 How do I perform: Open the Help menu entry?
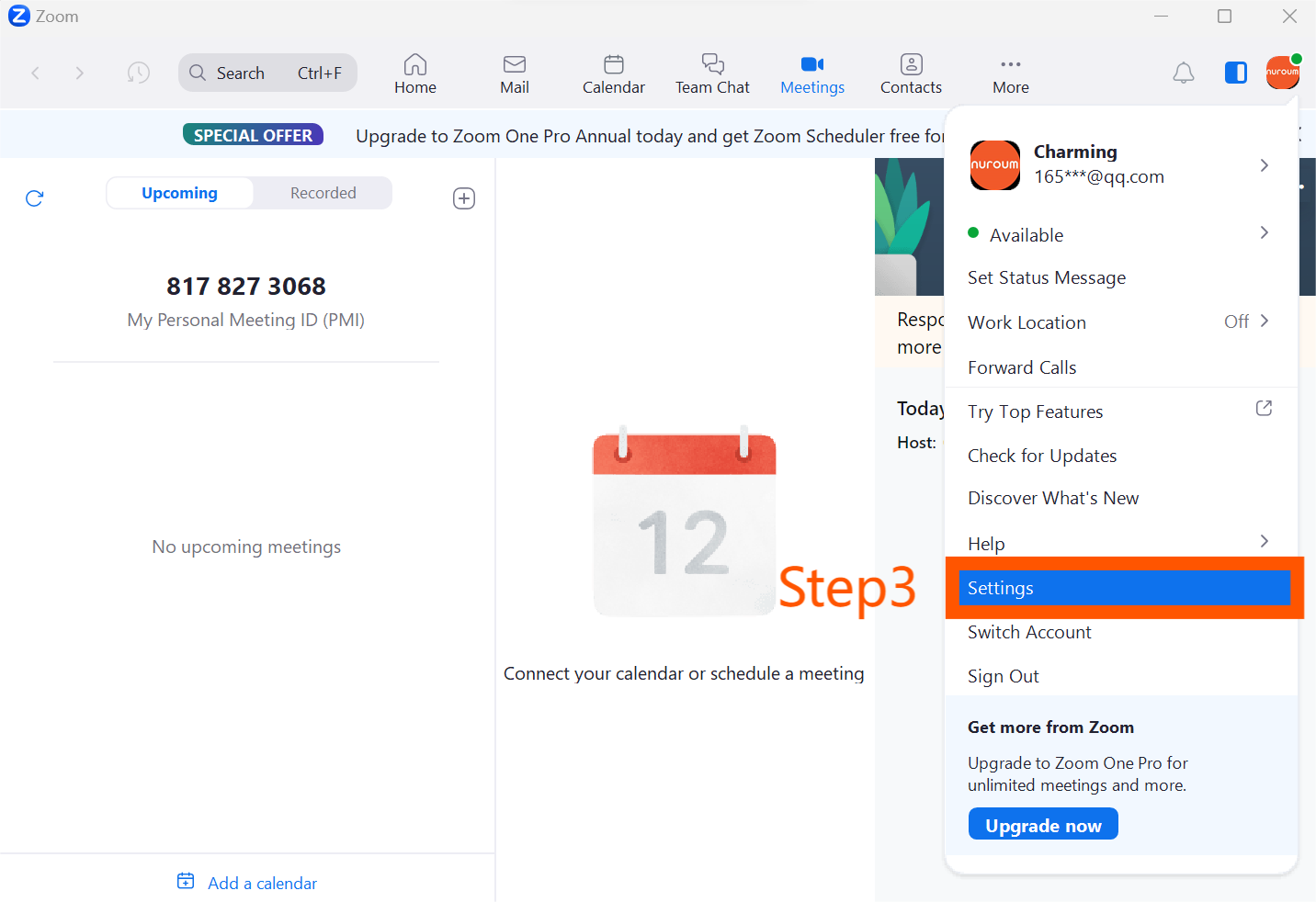click(x=986, y=544)
